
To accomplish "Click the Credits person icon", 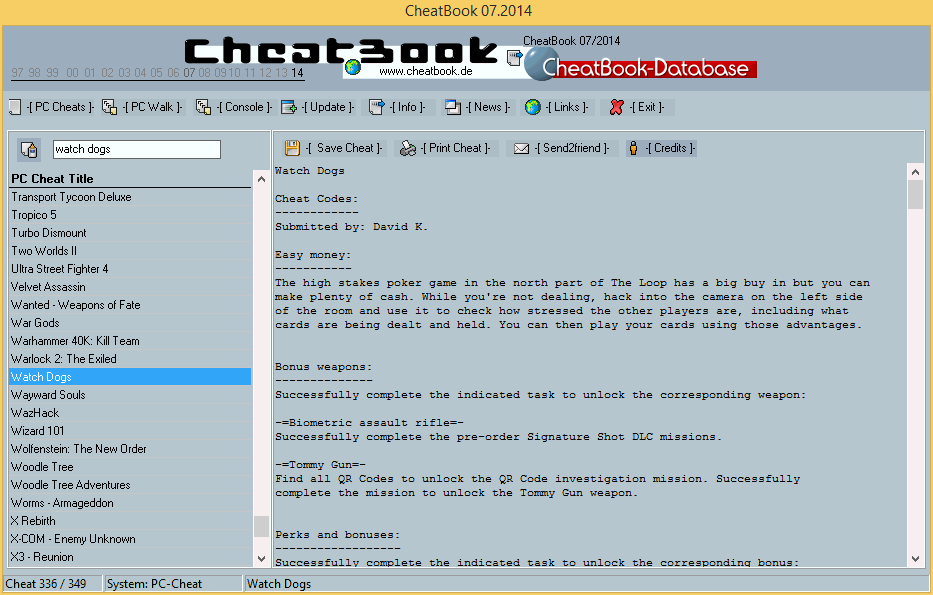I will [634, 148].
